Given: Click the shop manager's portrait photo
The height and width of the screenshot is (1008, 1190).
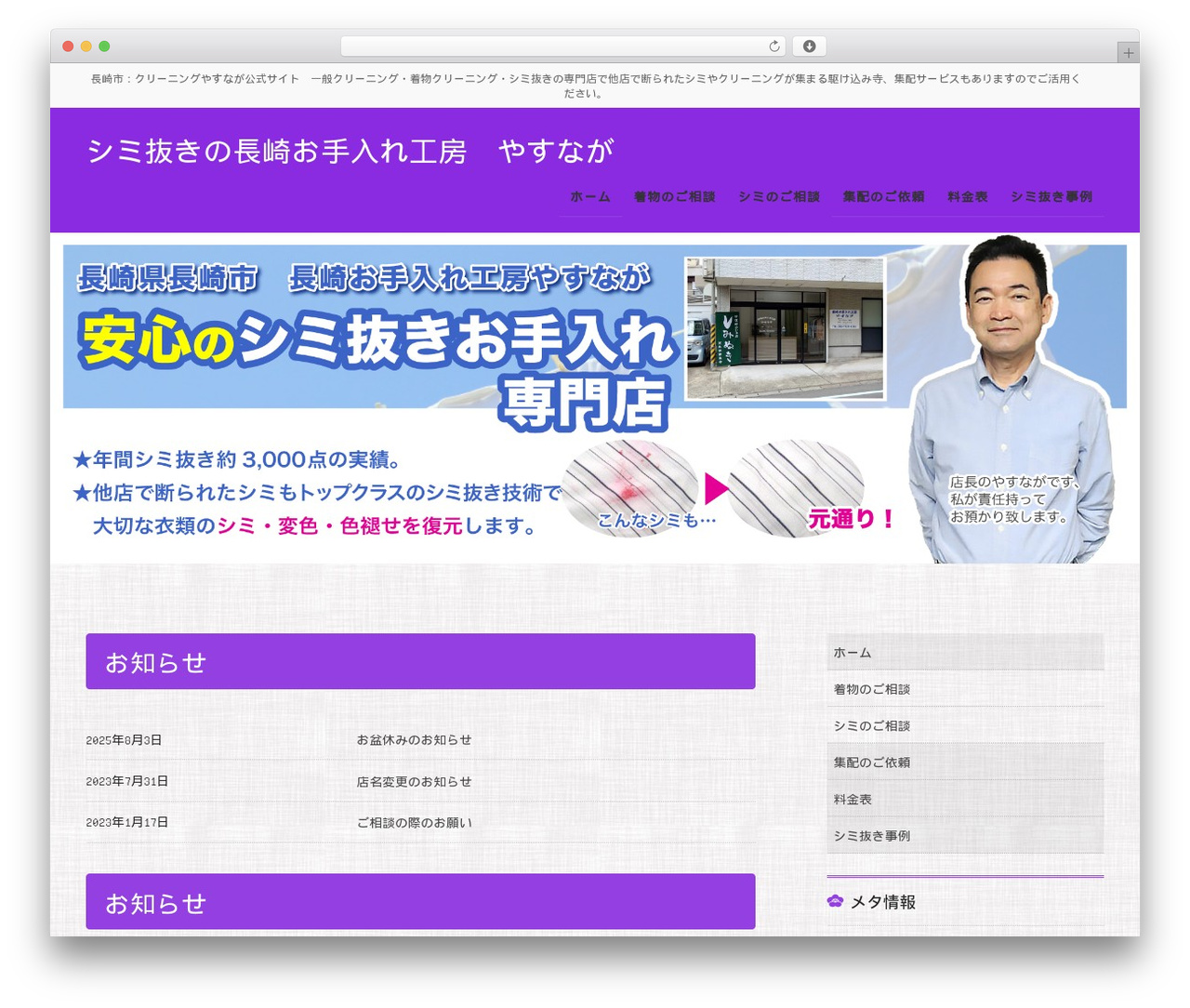Looking at the screenshot, I should (1011, 400).
